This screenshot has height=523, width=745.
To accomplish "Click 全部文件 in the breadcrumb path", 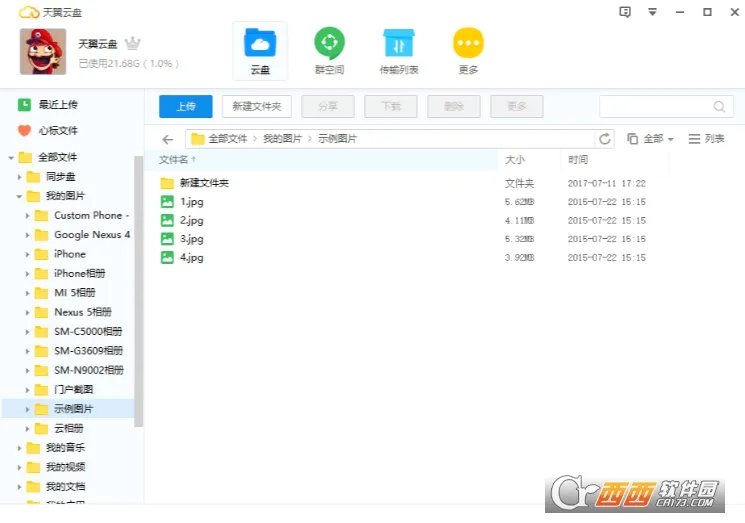I will click(228, 139).
